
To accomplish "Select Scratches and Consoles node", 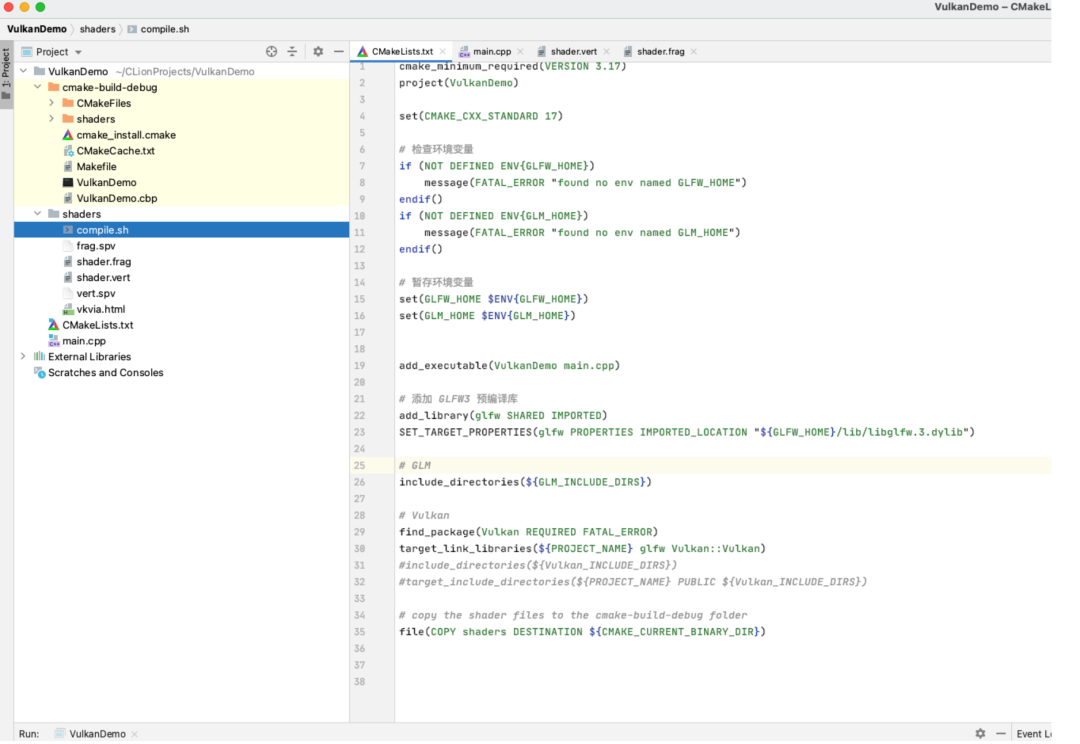I will pos(105,373).
